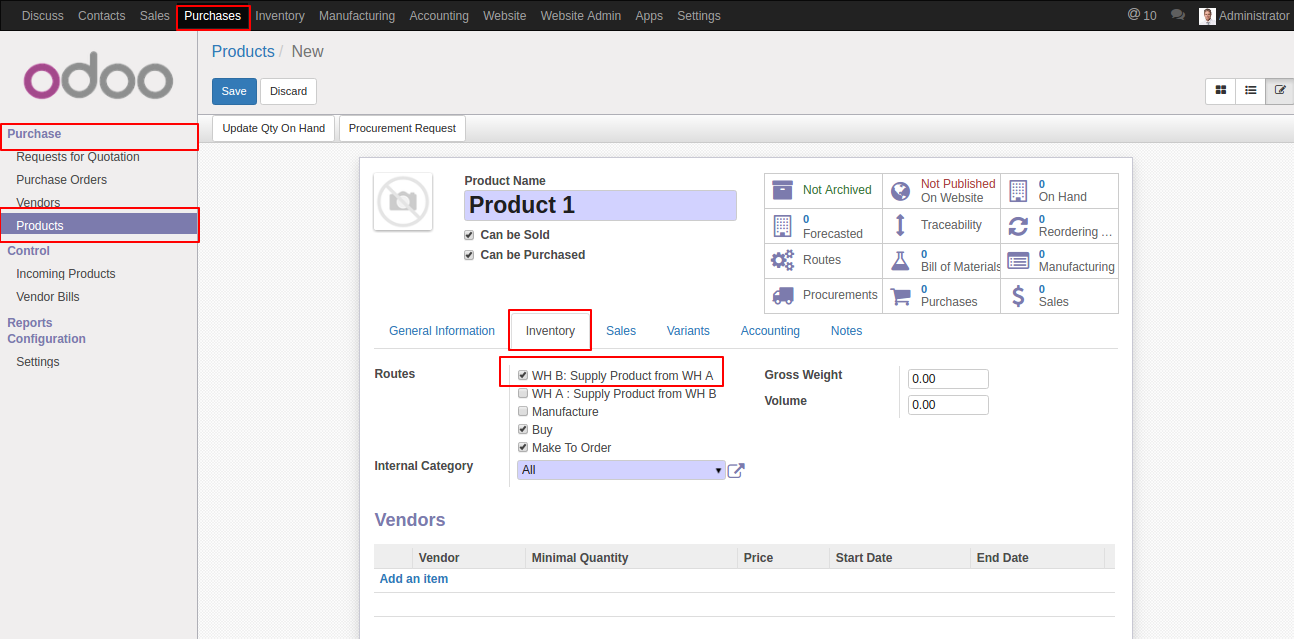Click the Volume input field

pos(948,405)
